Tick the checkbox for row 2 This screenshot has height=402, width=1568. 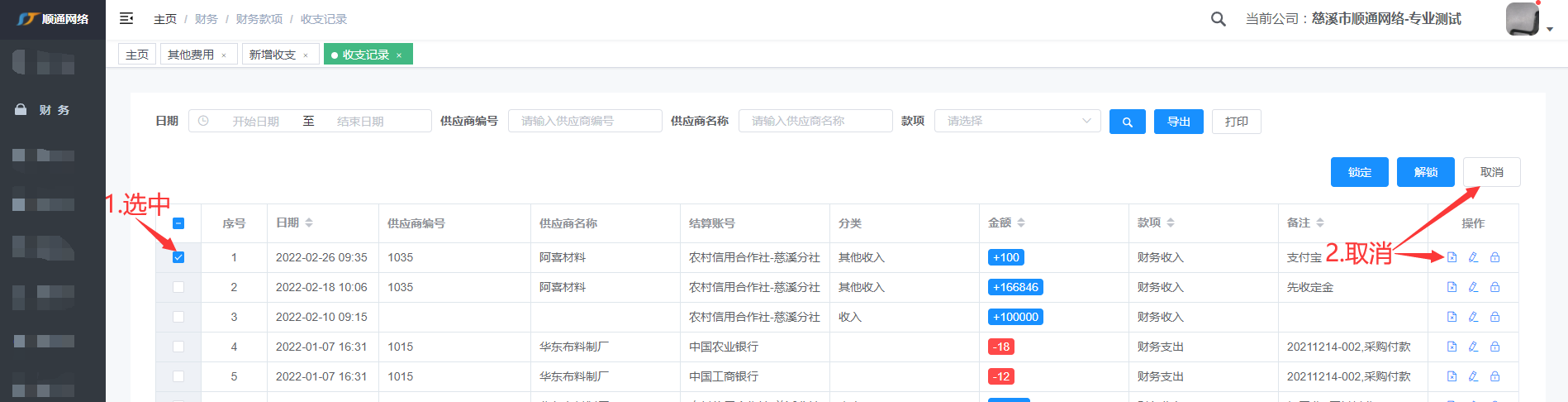click(x=178, y=287)
